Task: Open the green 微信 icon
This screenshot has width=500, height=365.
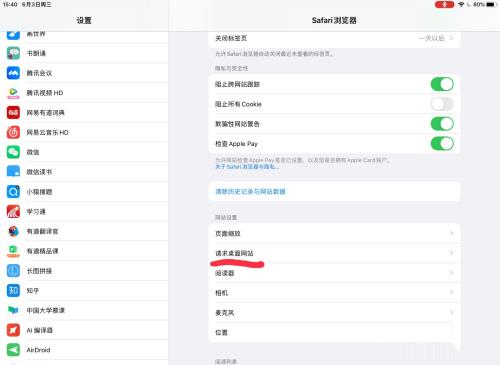Action: pos(13,152)
